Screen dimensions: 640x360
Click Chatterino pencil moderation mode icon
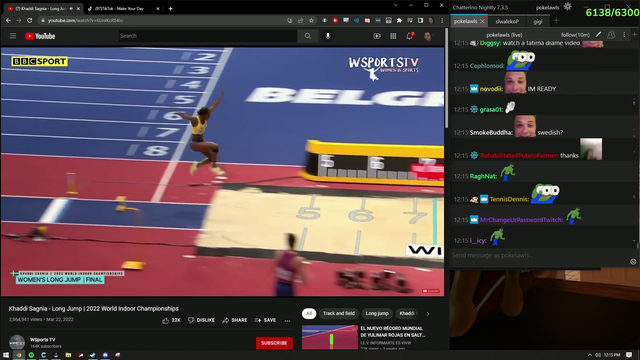[598, 35]
